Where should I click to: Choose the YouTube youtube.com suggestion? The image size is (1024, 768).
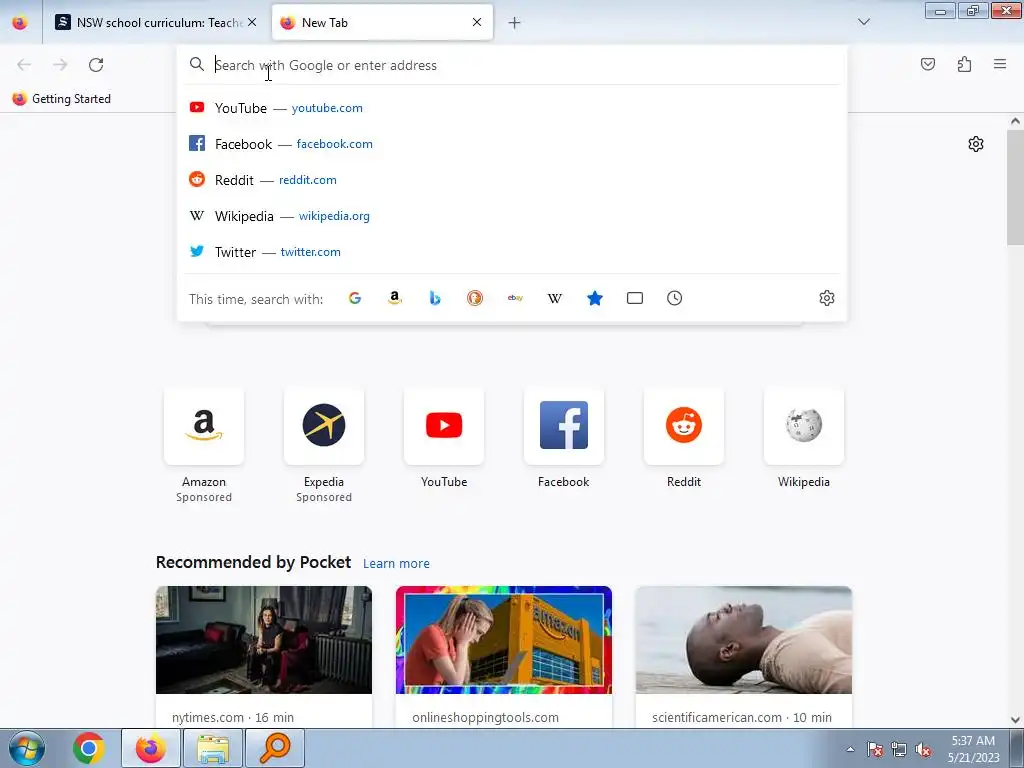(x=512, y=108)
